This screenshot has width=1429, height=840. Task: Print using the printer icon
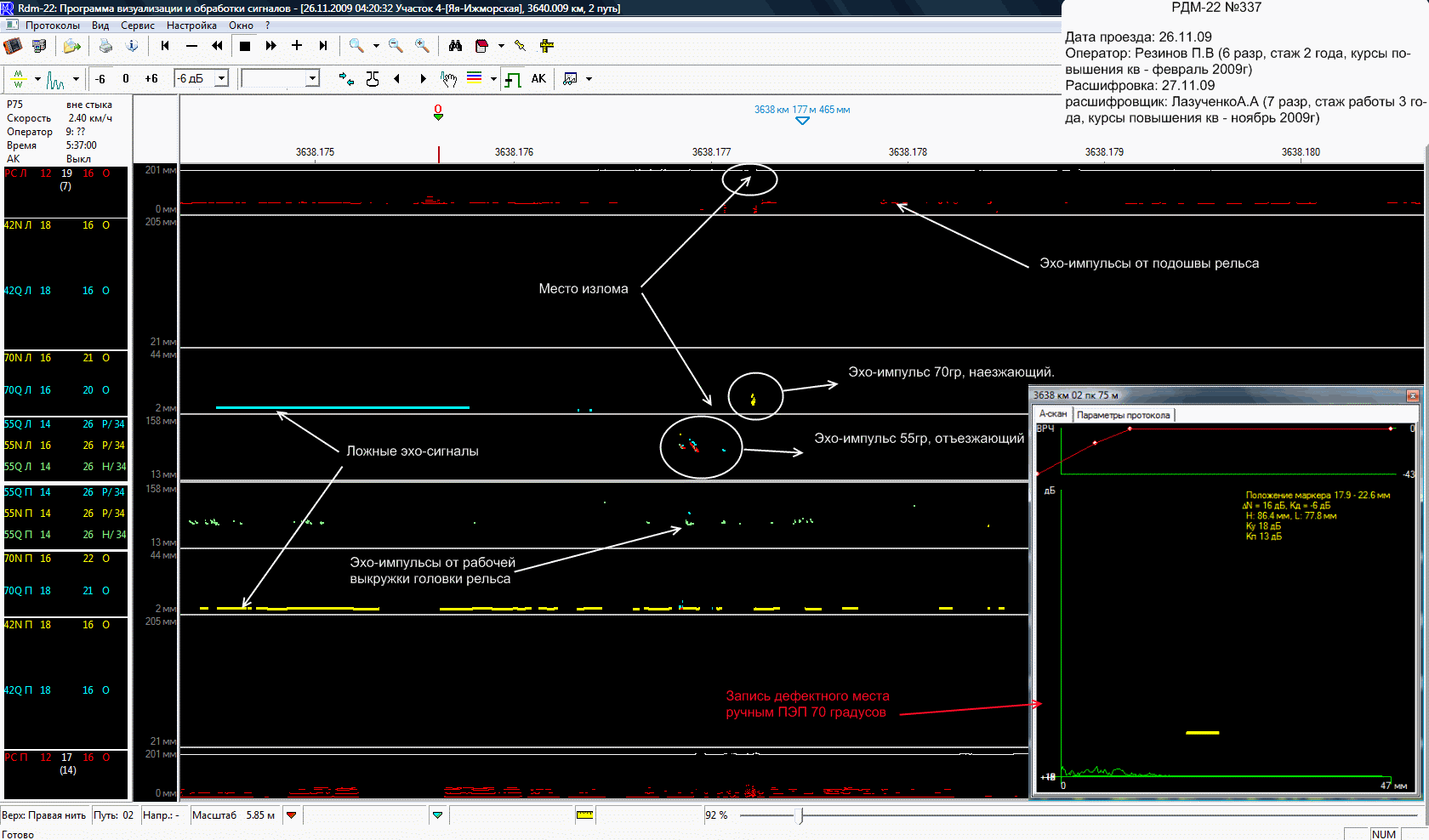pos(105,46)
